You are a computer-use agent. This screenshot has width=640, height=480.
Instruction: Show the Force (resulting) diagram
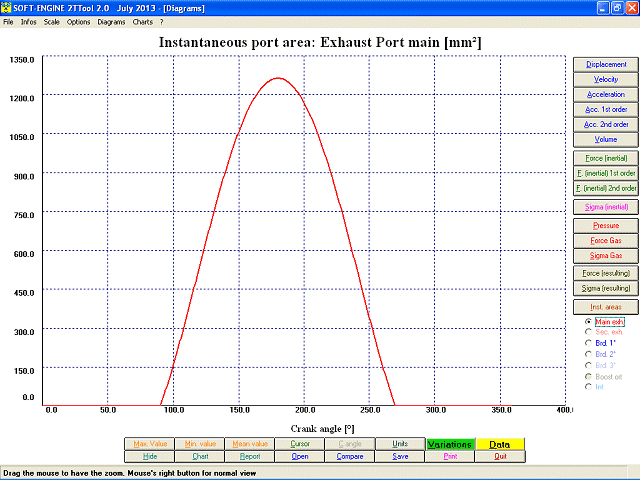point(606,273)
